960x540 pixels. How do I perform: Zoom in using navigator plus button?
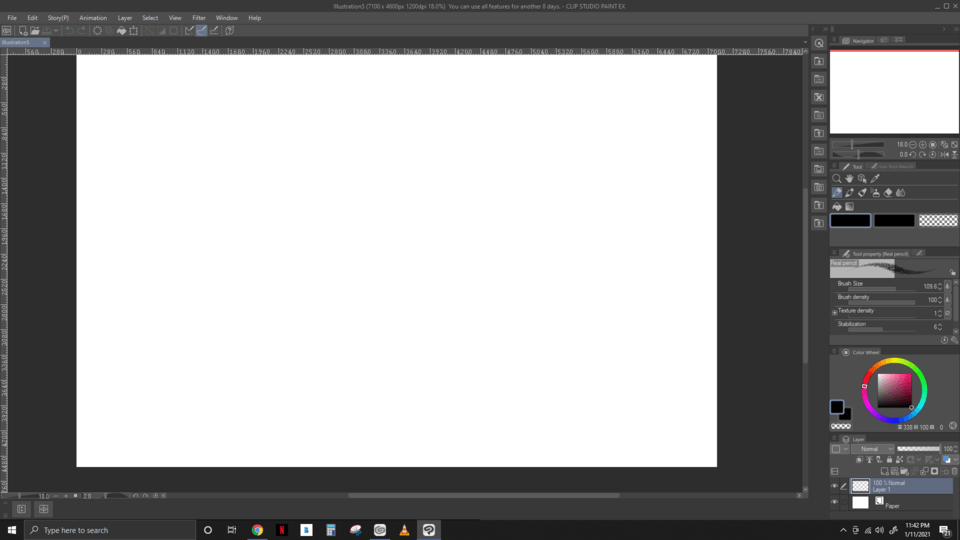click(923, 145)
